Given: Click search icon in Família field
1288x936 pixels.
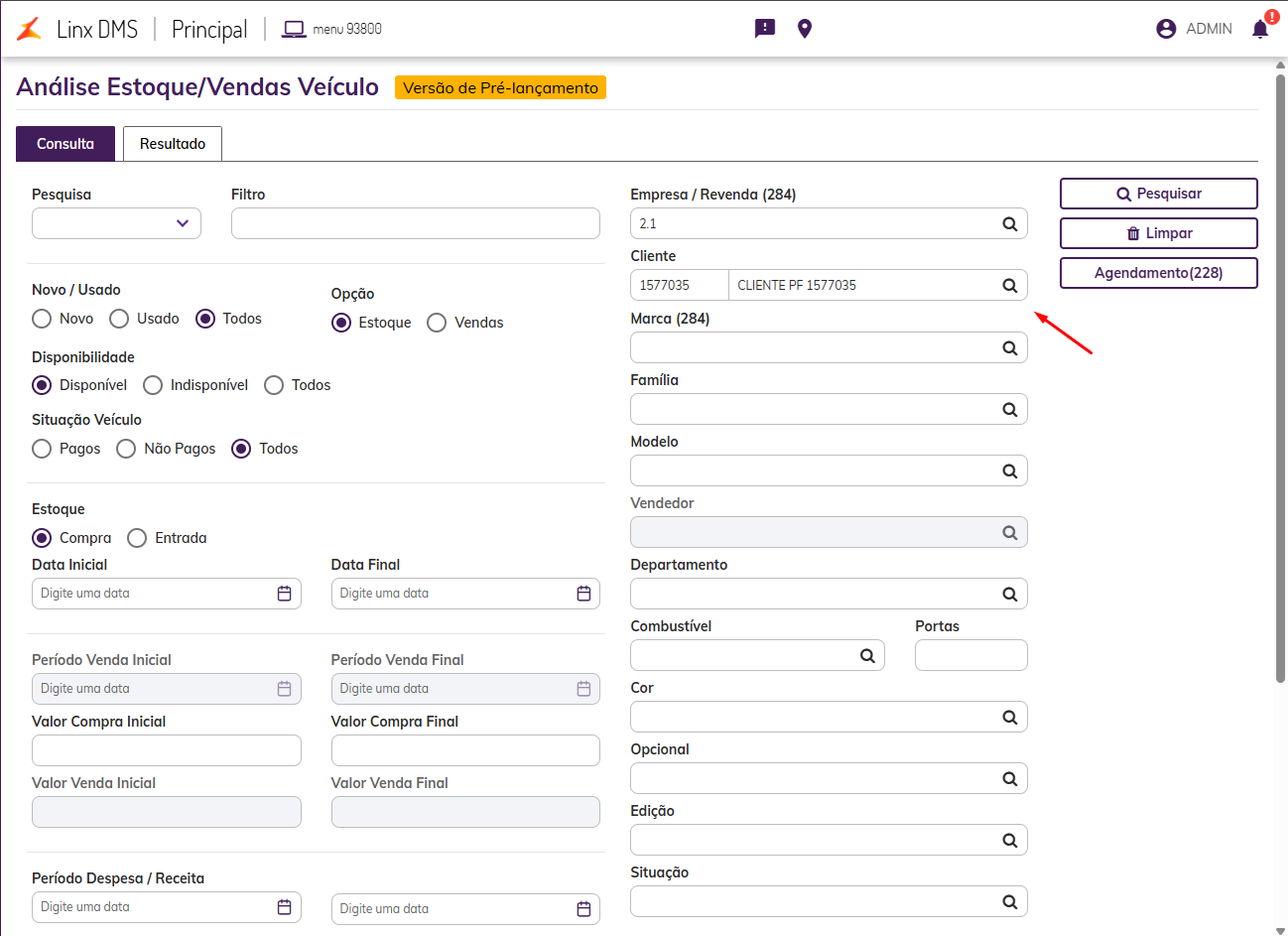Looking at the screenshot, I should (1010, 410).
